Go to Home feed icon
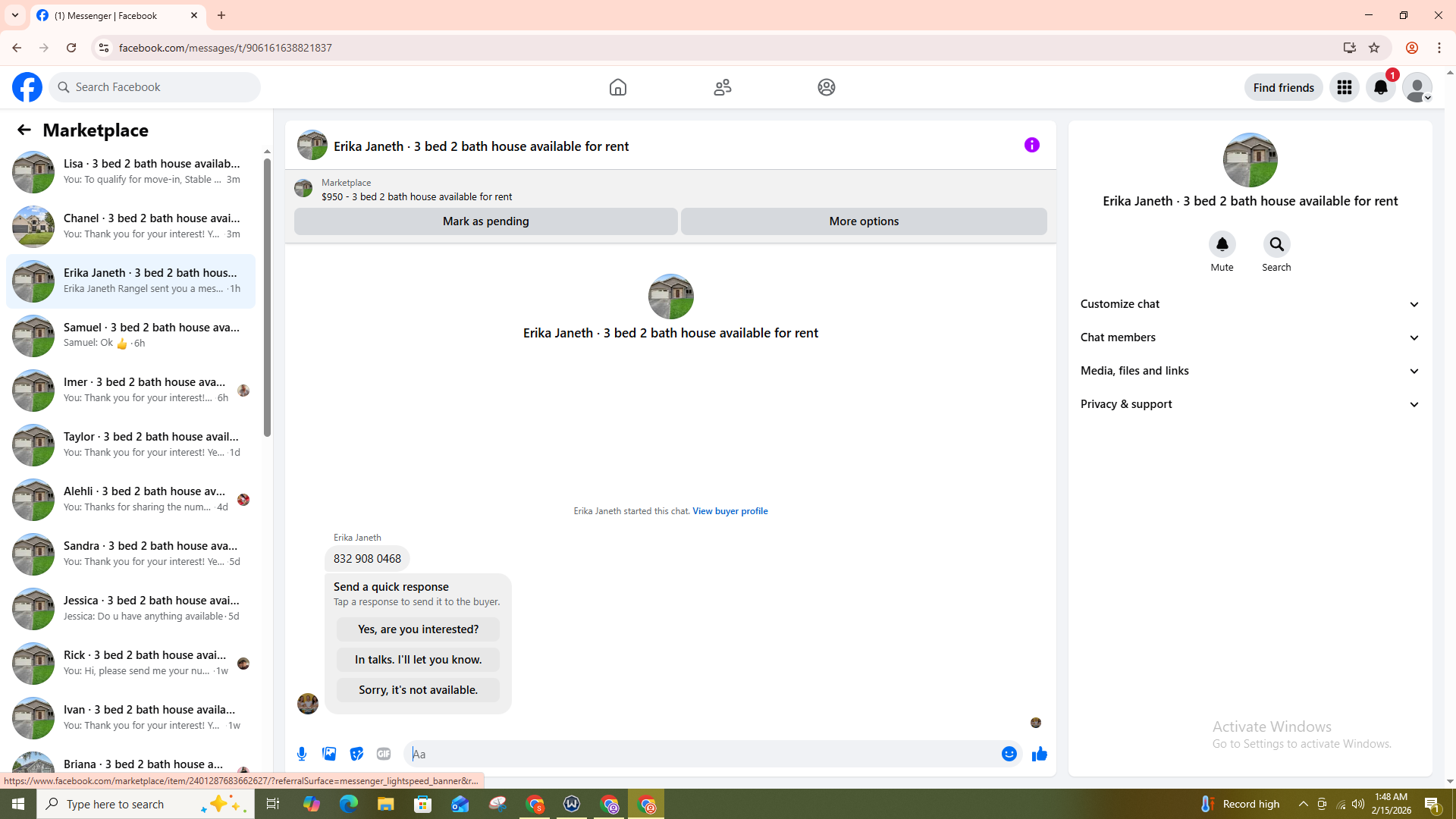Image resolution: width=1456 pixels, height=819 pixels. [618, 87]
